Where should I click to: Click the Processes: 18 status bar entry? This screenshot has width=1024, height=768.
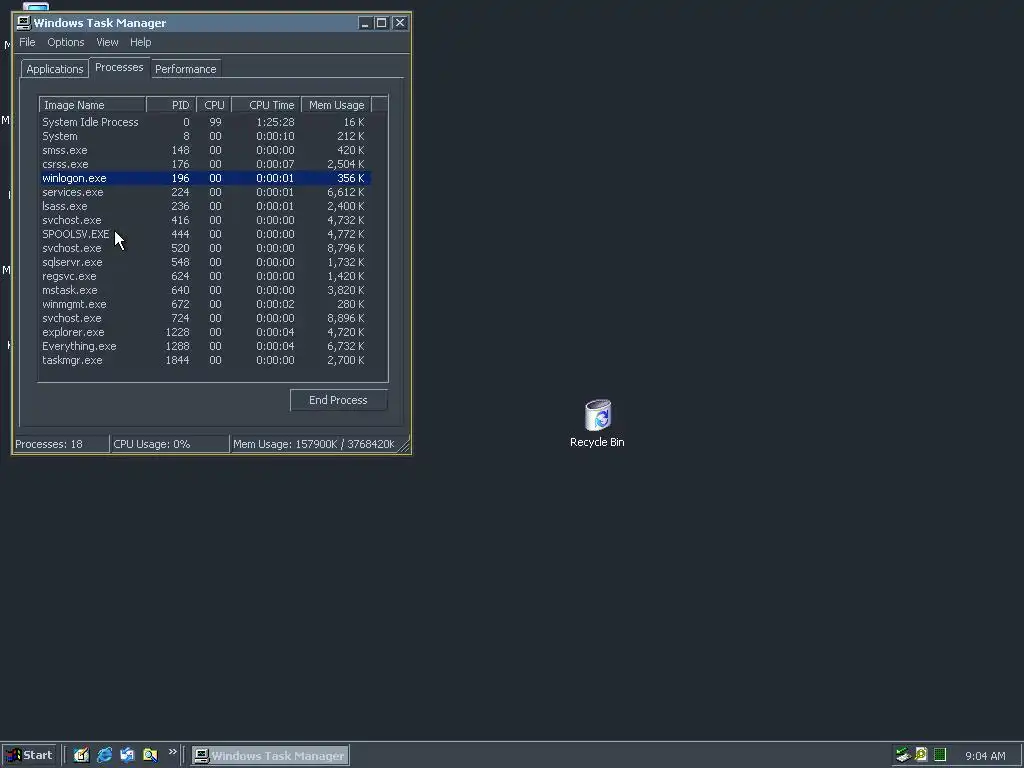[x=61, y=444]
